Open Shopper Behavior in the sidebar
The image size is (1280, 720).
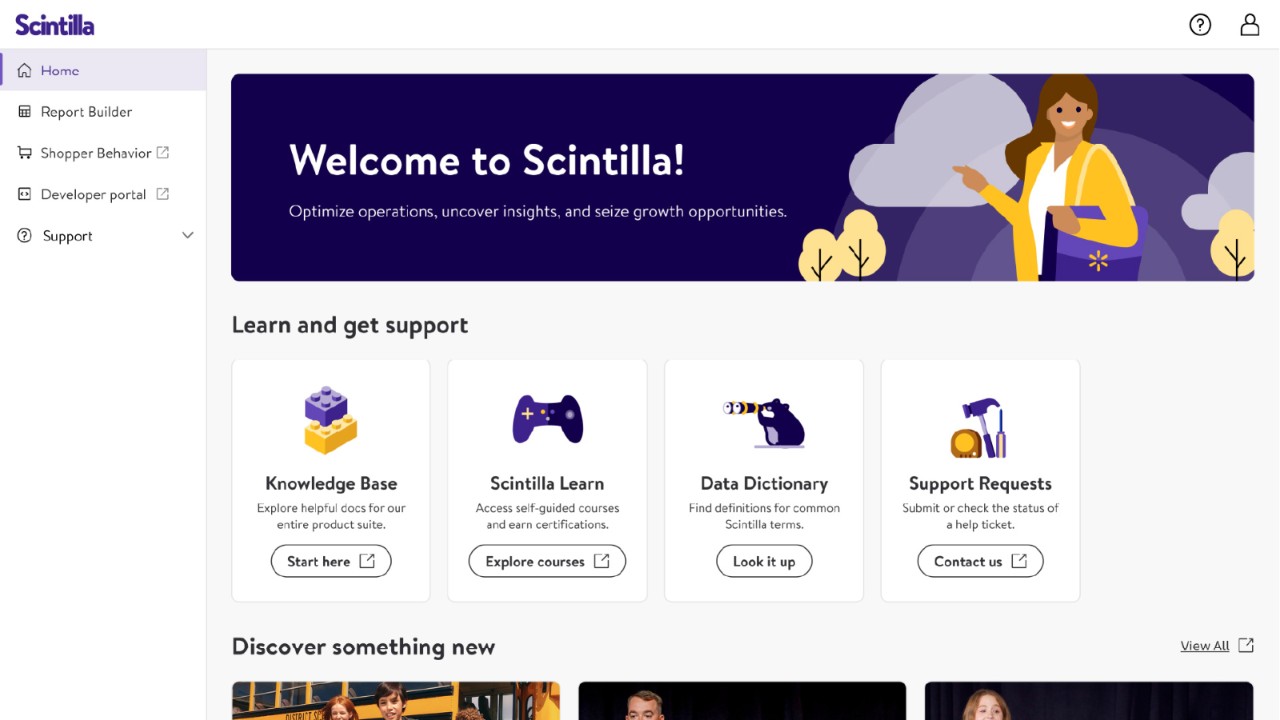pyautogui.click(x=96, y=153)
